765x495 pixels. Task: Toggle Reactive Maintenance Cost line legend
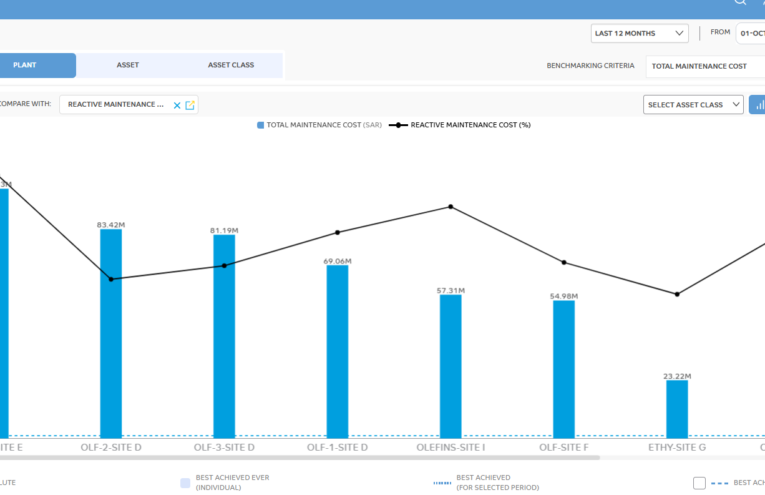click(x=398, y=125)
